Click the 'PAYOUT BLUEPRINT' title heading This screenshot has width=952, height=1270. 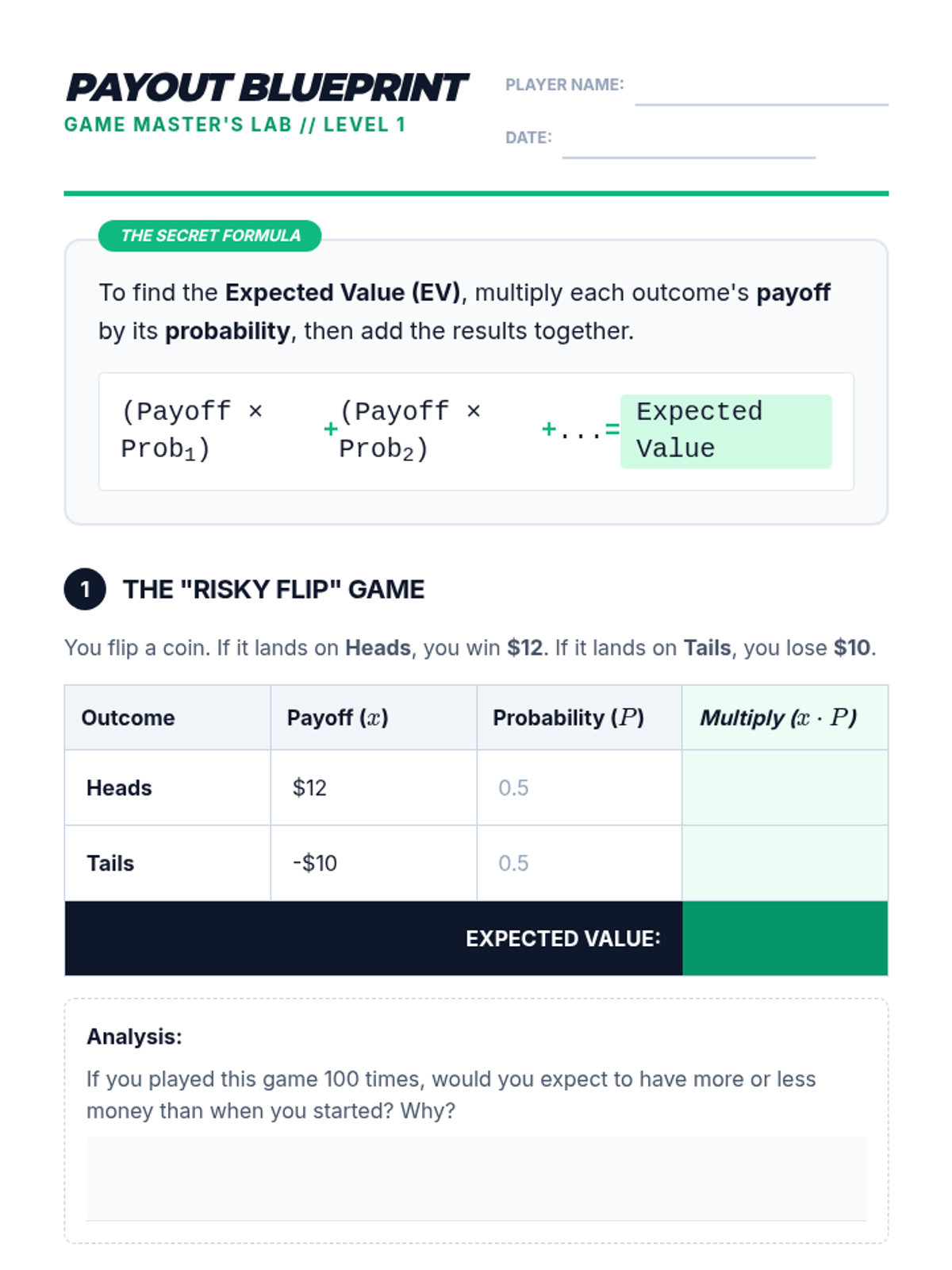tap(267, 87)
